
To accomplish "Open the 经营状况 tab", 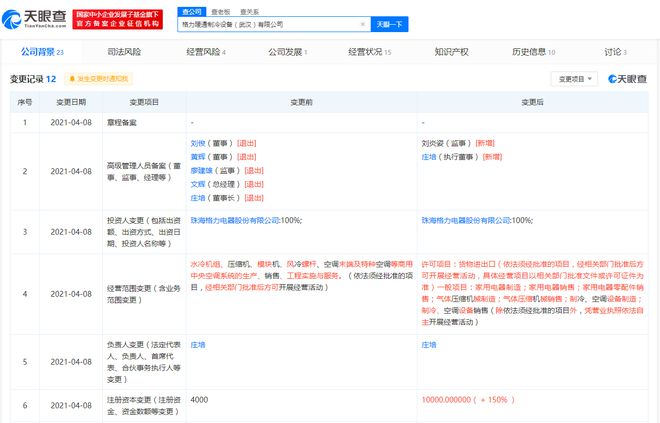I will (370, 52).
